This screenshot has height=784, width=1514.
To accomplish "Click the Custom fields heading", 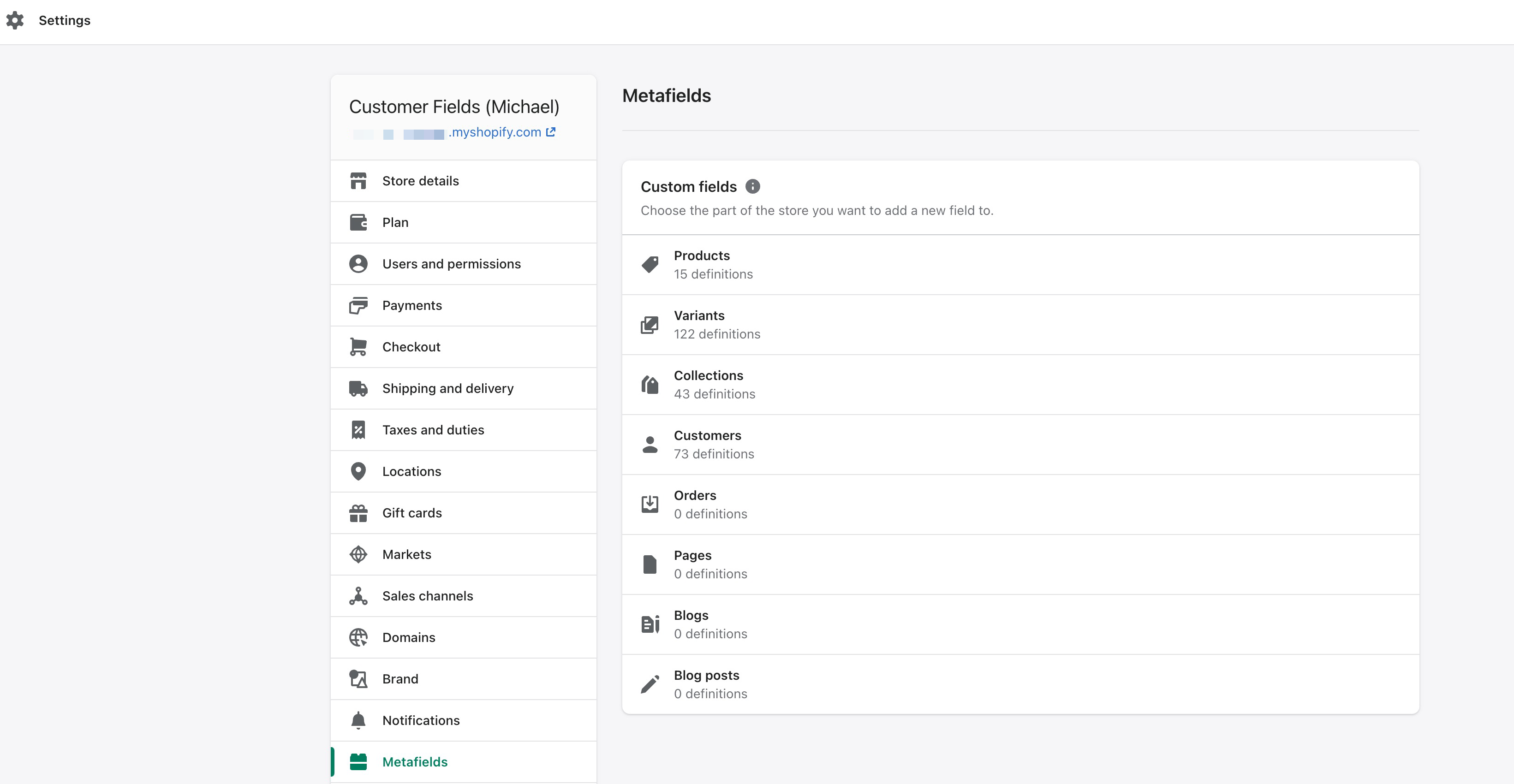I will (x=688, y=187).
